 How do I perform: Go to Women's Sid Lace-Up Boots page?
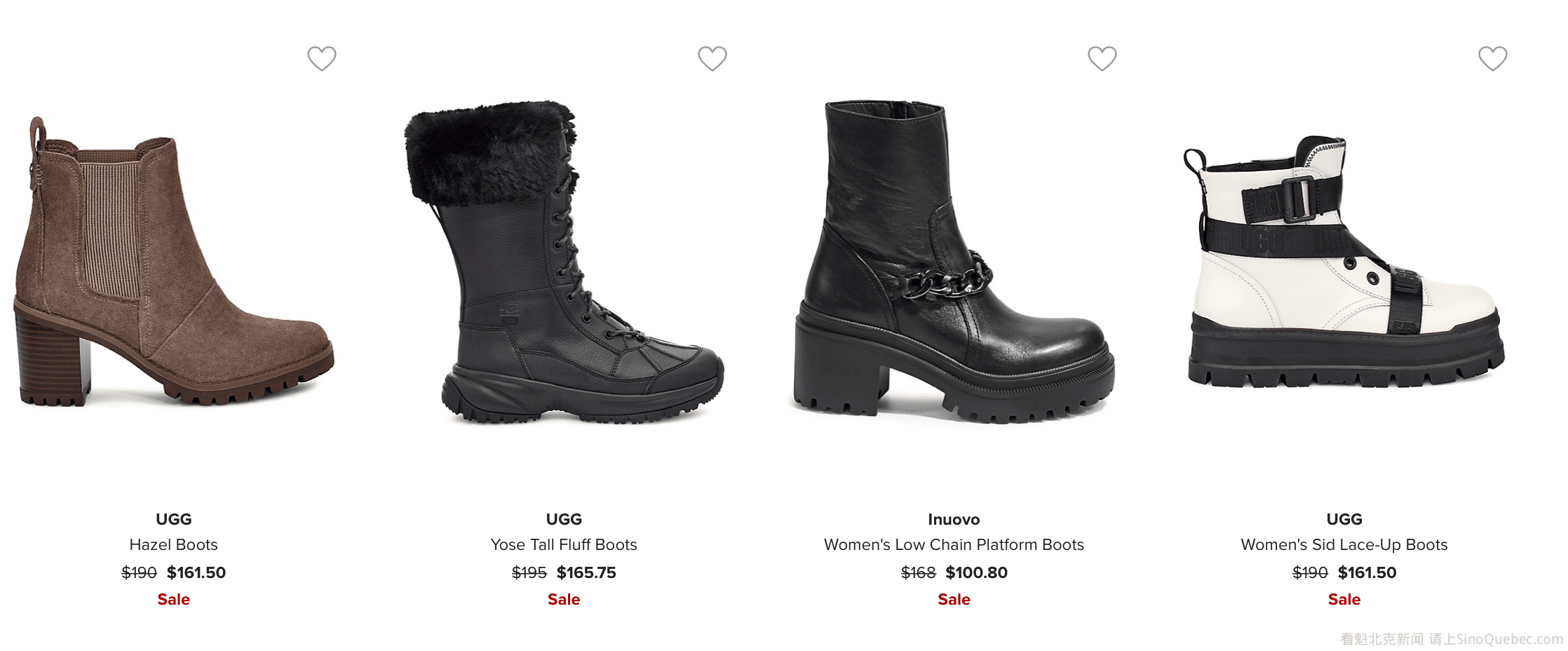(x=1344, y=544)
